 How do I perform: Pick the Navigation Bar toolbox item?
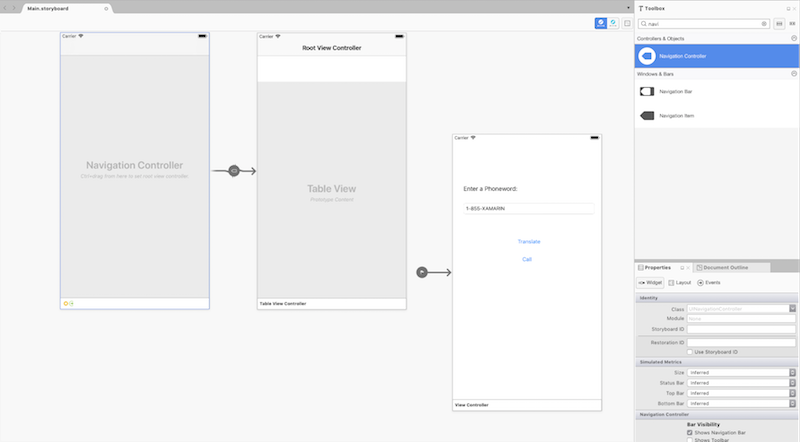(x=716, y=91)
